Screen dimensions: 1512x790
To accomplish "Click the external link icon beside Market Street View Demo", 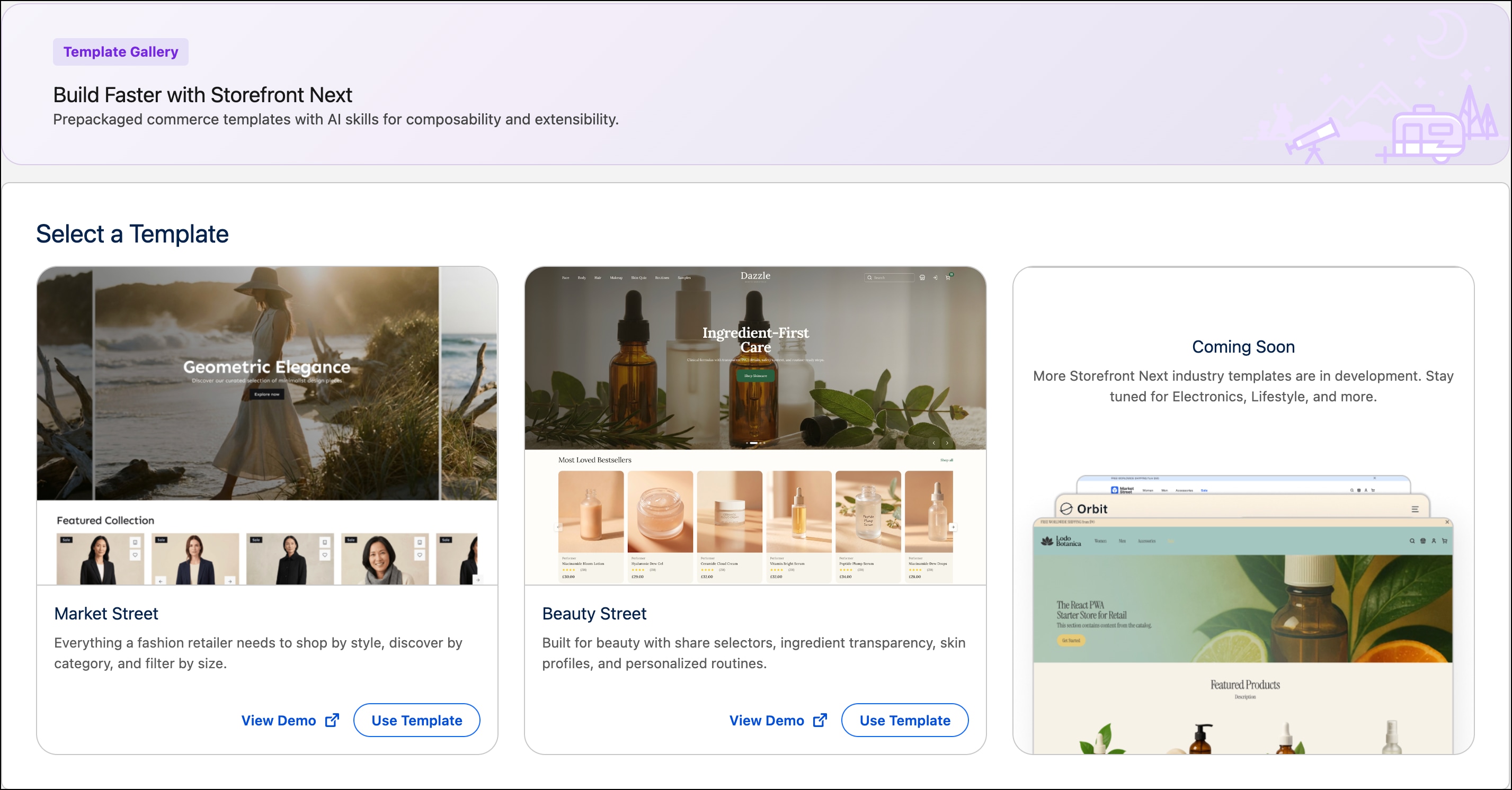I will [x=332, y=720].
